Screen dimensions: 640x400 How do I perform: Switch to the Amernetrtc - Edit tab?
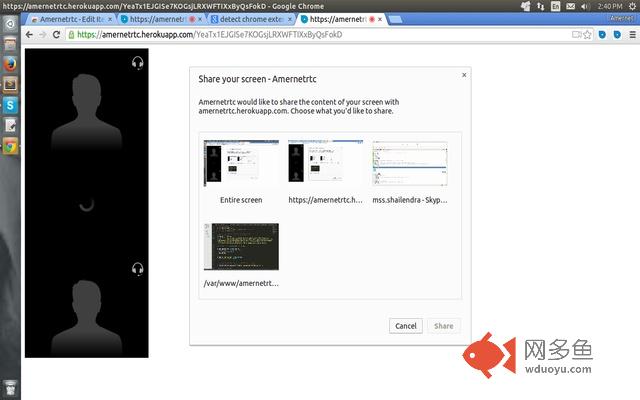coord(72,19)
